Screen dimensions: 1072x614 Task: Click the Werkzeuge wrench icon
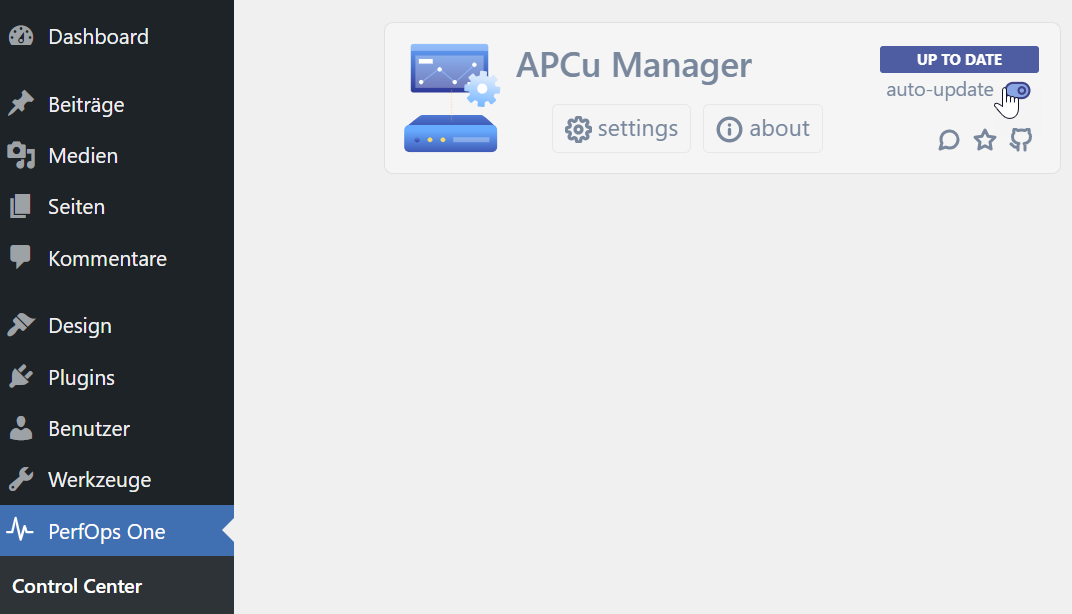pyautogui.click(x=21, y=480)
